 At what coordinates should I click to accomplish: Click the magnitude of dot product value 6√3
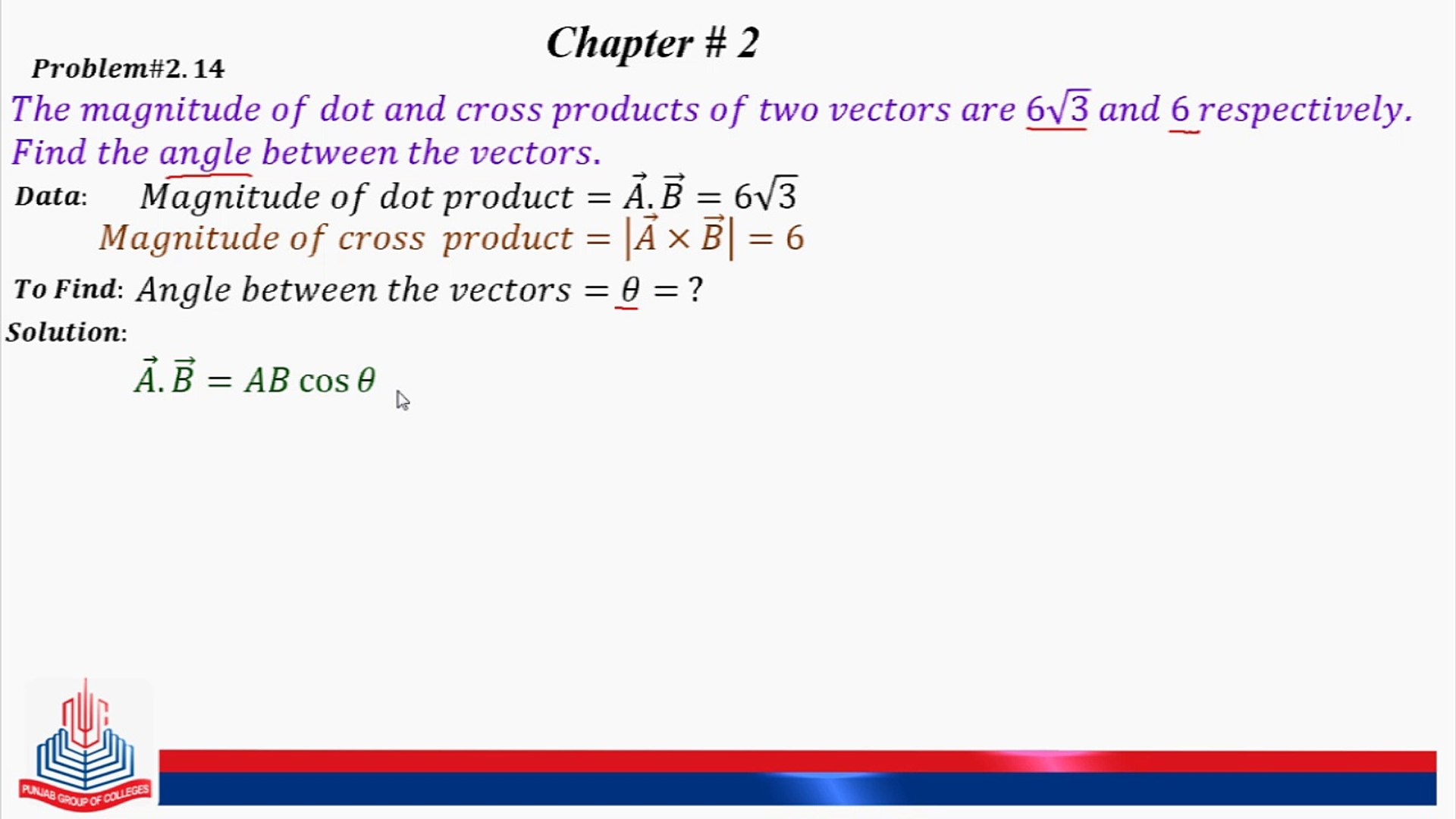click(768, 195)
